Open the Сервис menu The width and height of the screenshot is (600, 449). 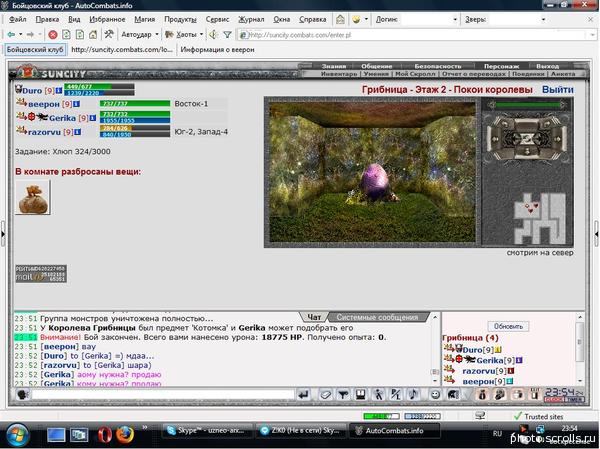pos(217,19)
